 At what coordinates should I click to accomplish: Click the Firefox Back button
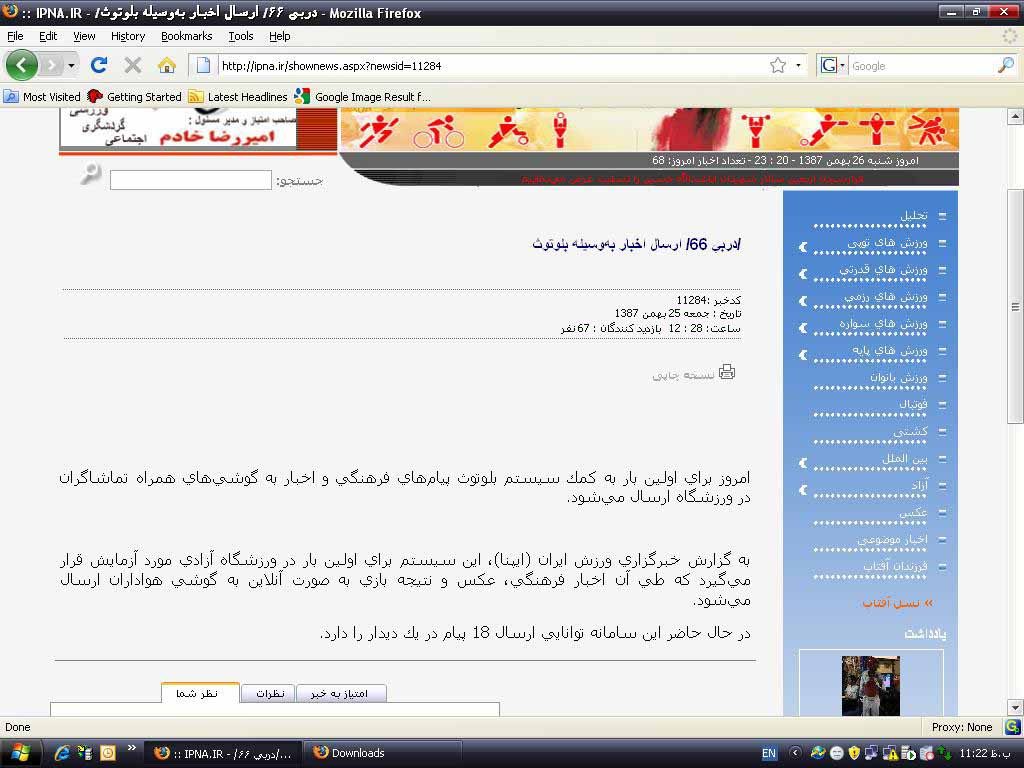click(x=21, y=65)
